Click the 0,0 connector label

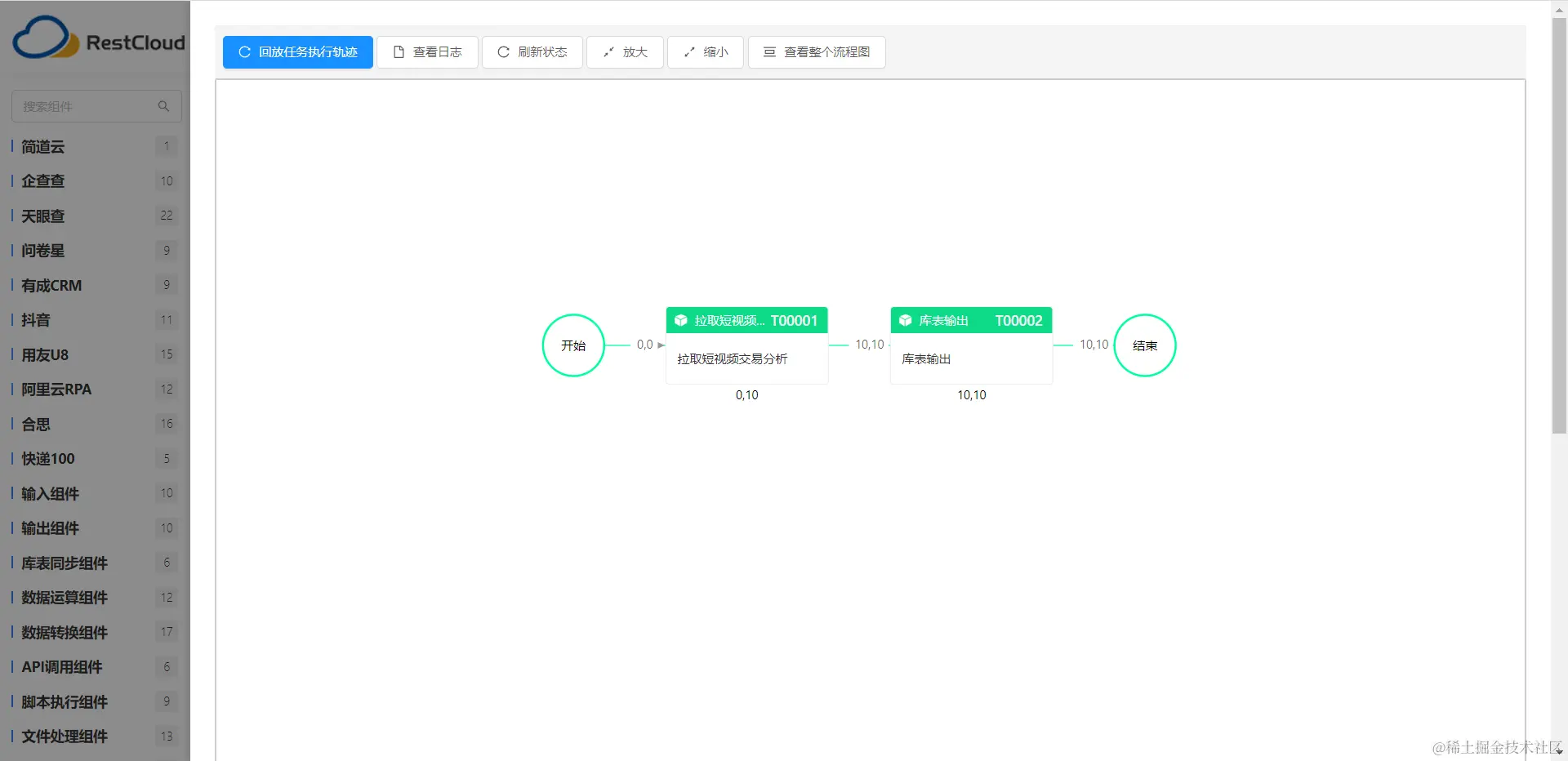click(645, 345)
